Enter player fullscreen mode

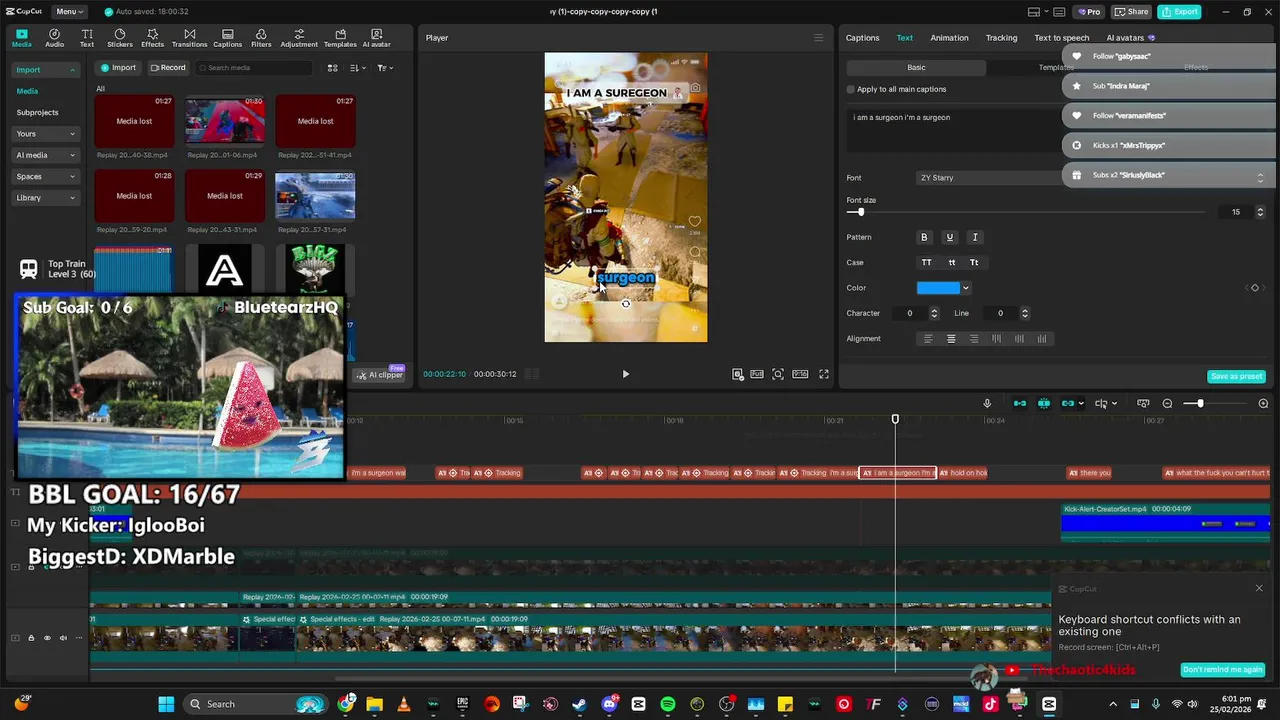point(824,374)
